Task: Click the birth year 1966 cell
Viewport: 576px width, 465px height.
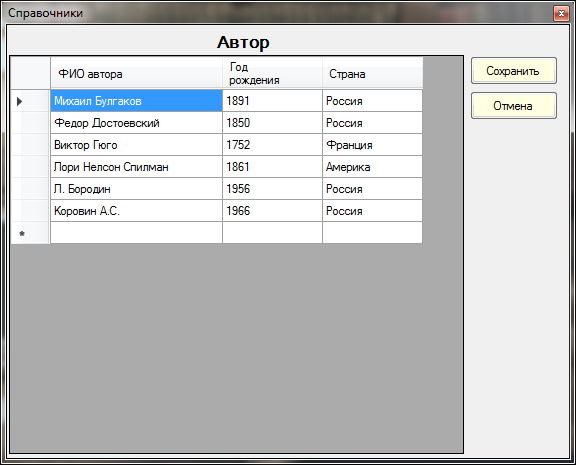Action: [x=272, y=211]
